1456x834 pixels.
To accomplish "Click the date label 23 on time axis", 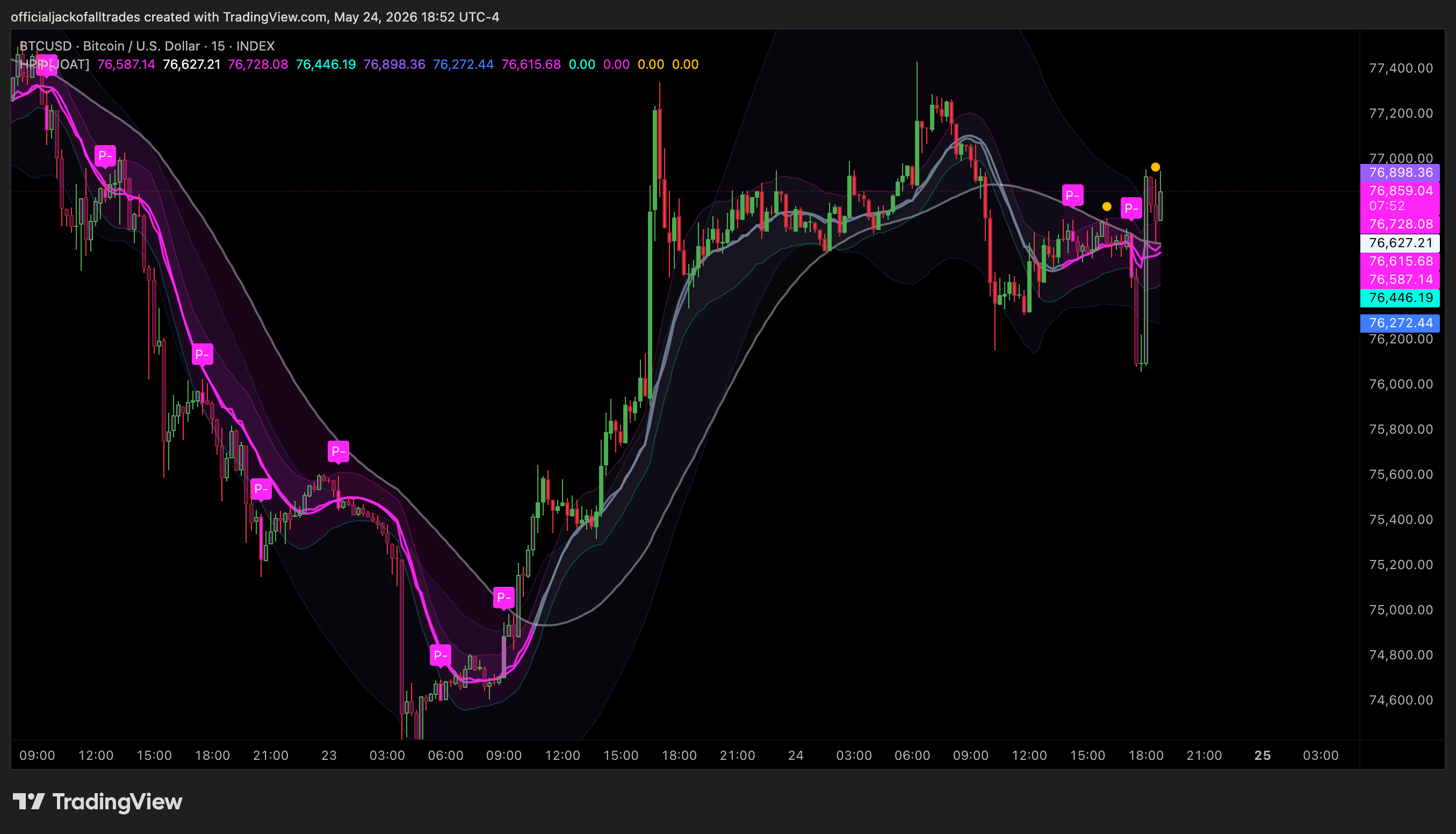I will tap(329, 756).
